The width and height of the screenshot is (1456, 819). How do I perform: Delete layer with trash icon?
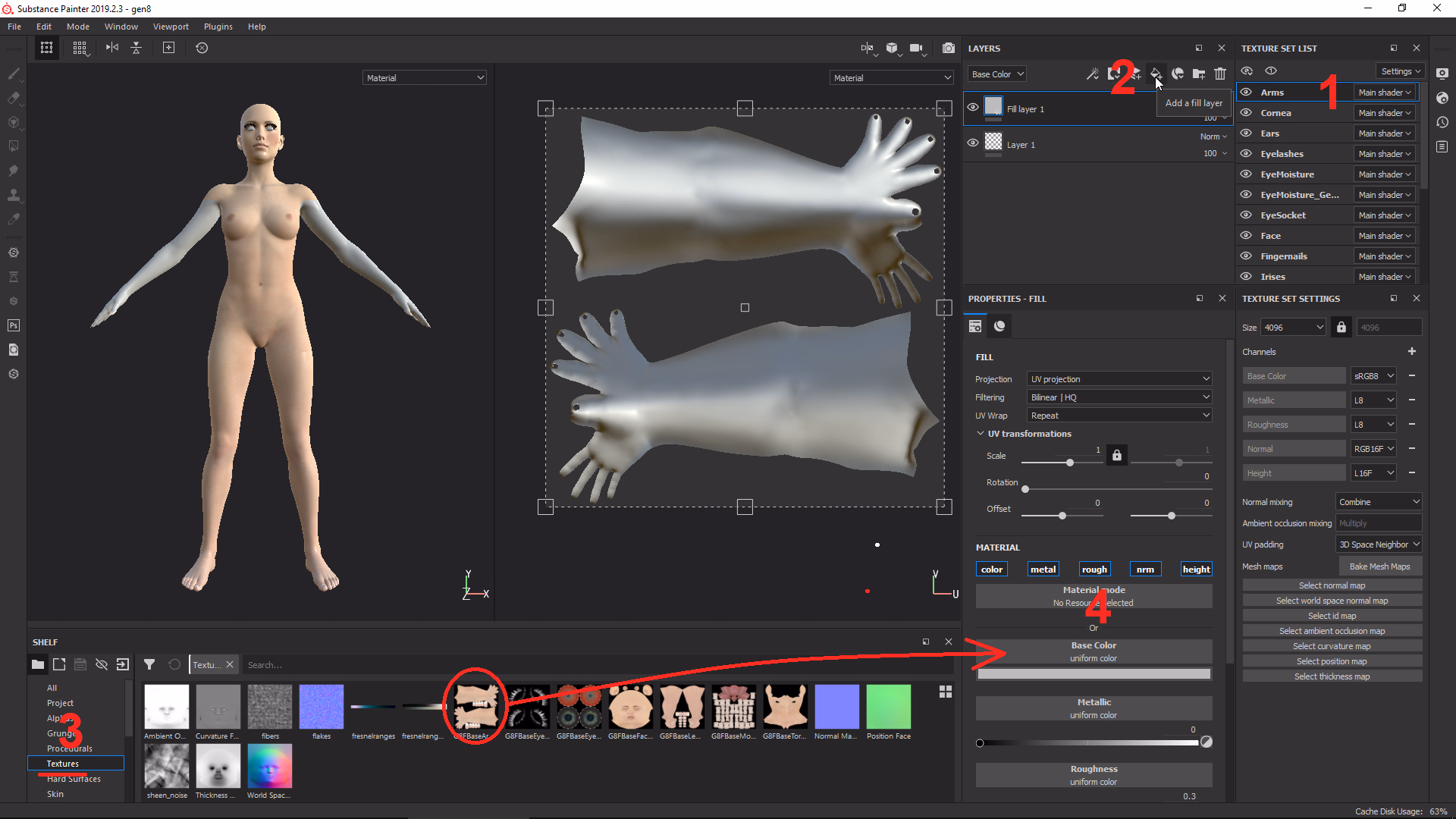coord(1220,74)
